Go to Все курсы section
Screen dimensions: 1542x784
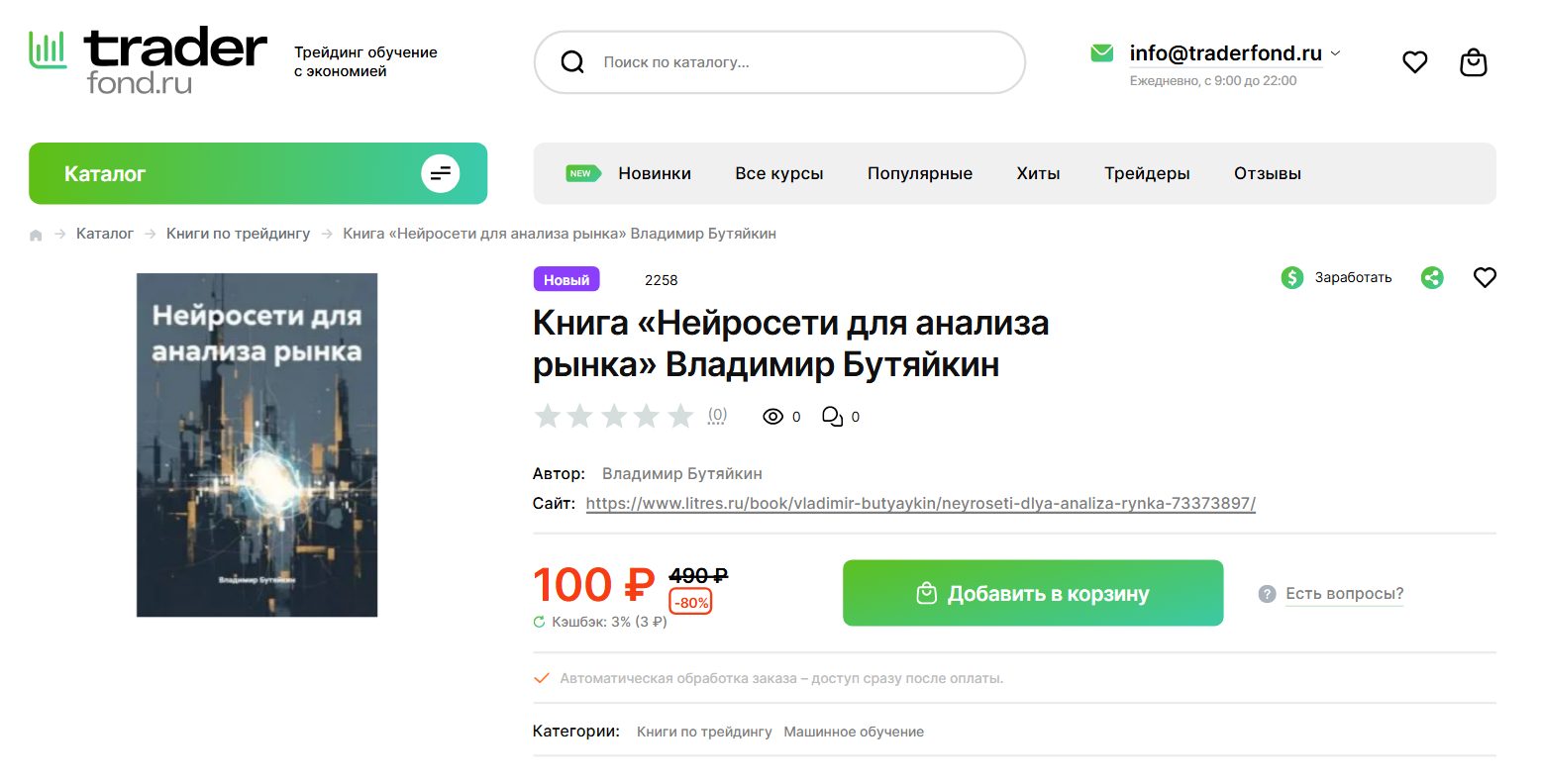pos(778,173)
